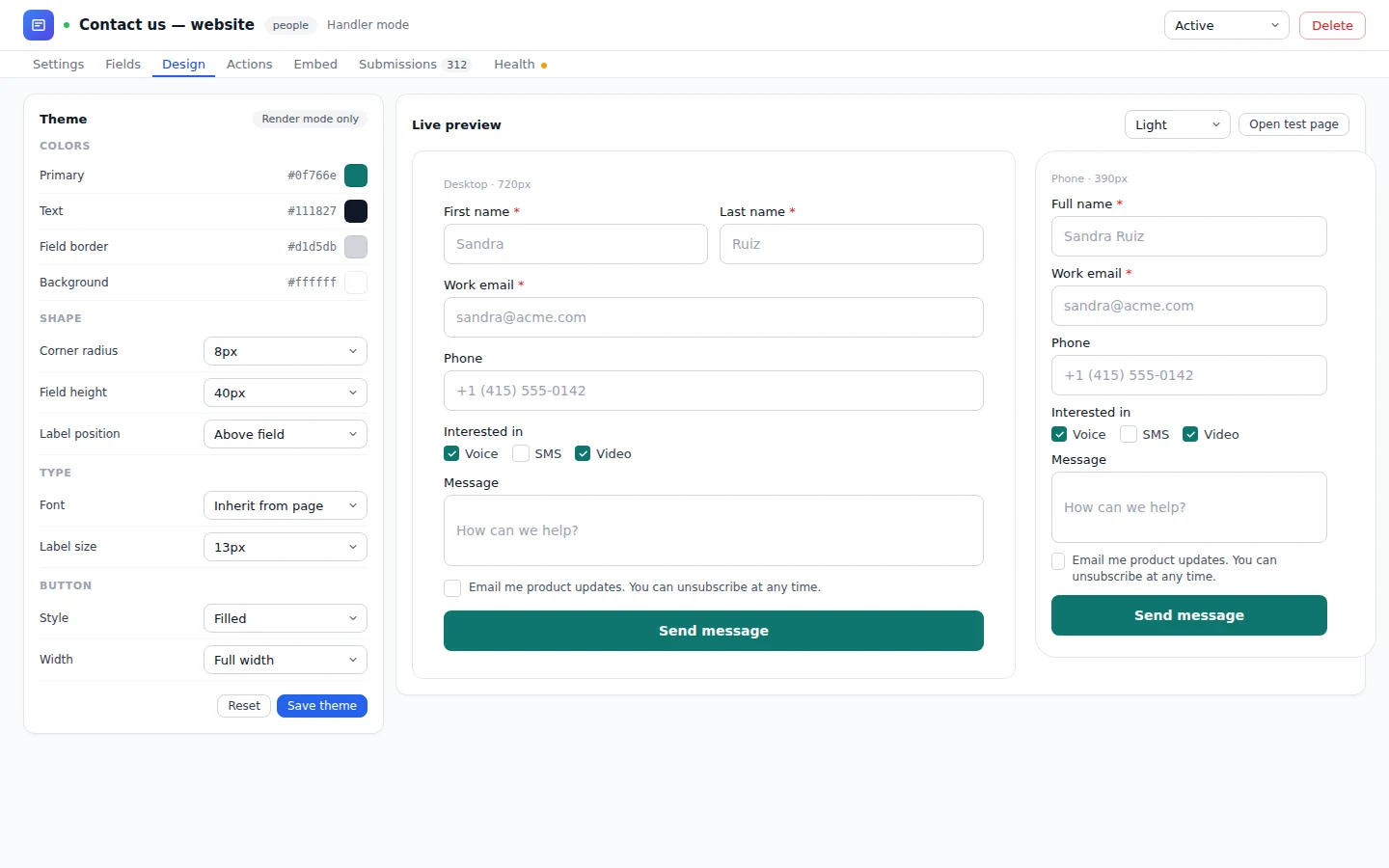The height and width of the screenshot is (868, 1389).
Task: Click the Field border color swatch
Action: pos(356,247)
